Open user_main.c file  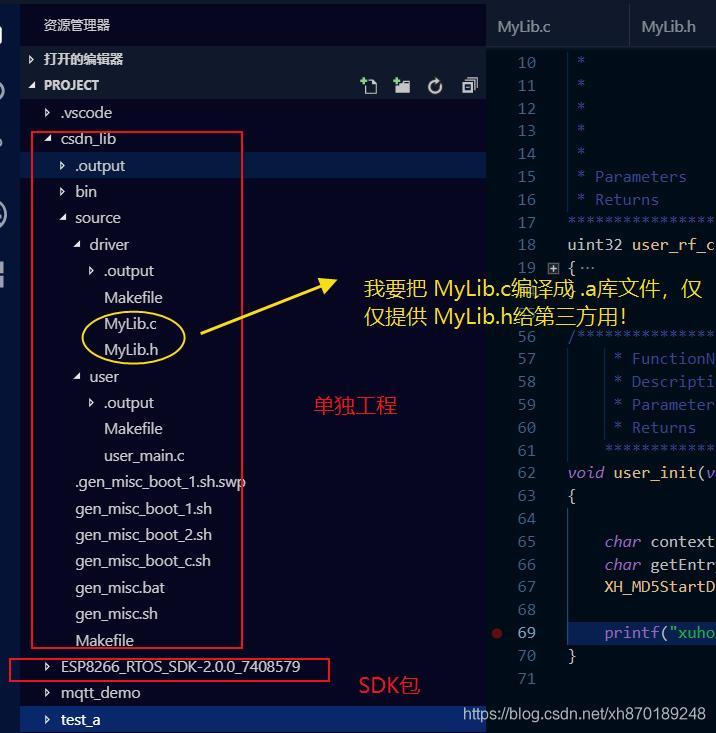(x=144, y=456)
